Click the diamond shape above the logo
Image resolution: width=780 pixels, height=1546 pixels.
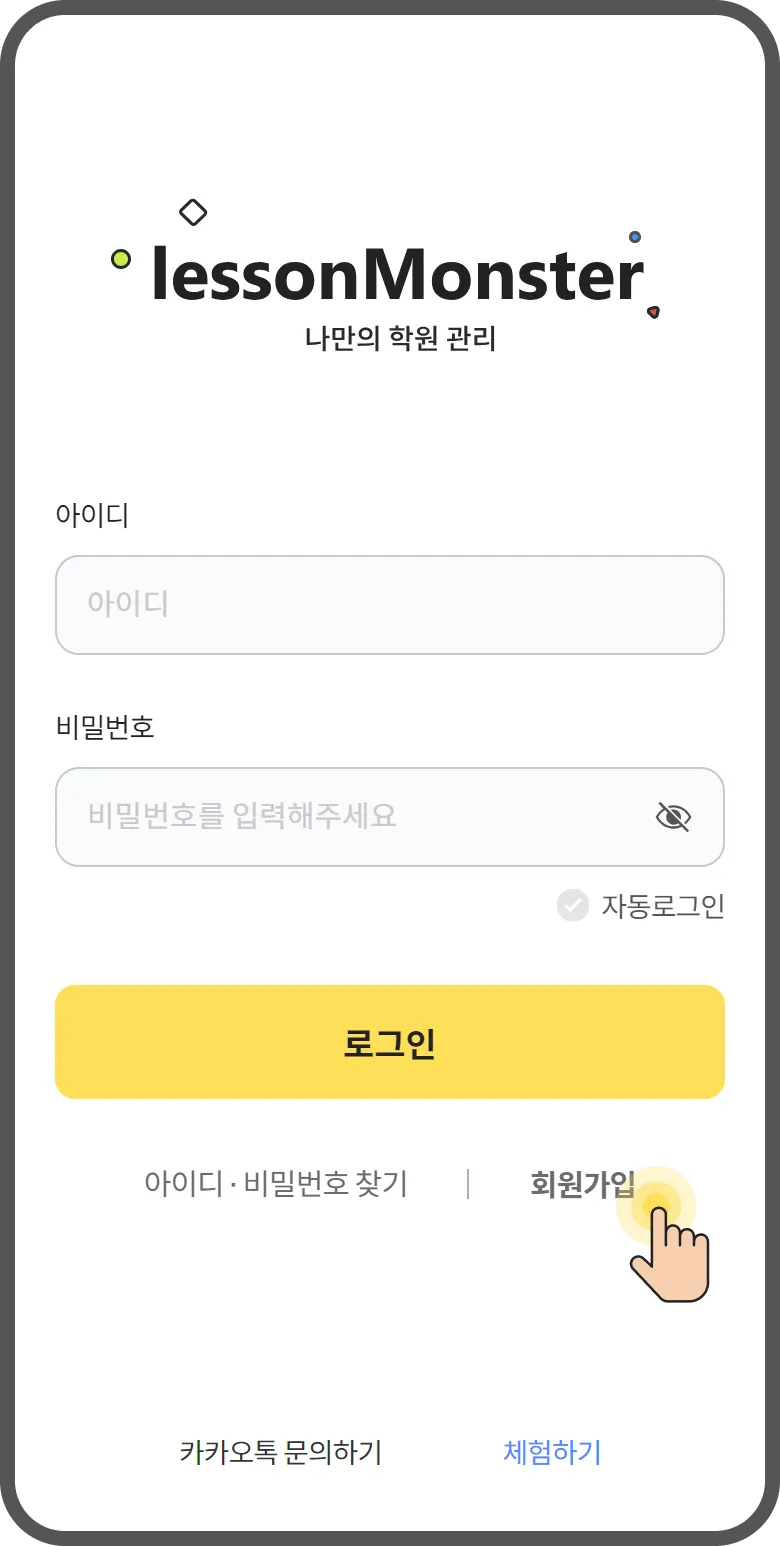(x=193, y=212)
